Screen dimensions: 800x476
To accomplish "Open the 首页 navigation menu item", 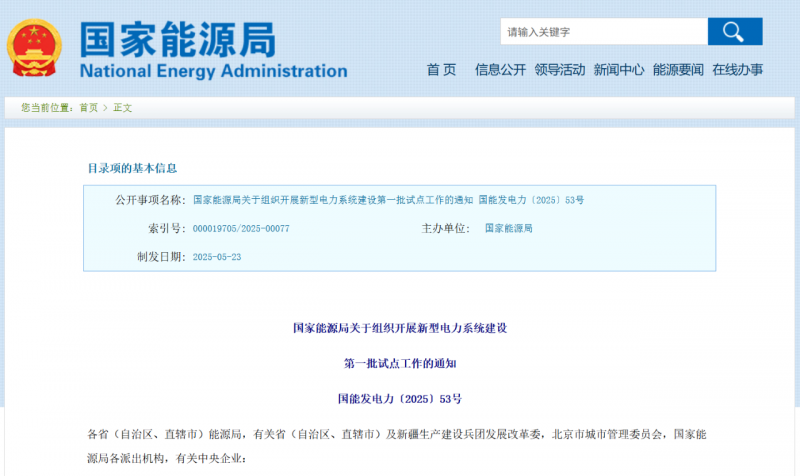I will tap(441, 70).
